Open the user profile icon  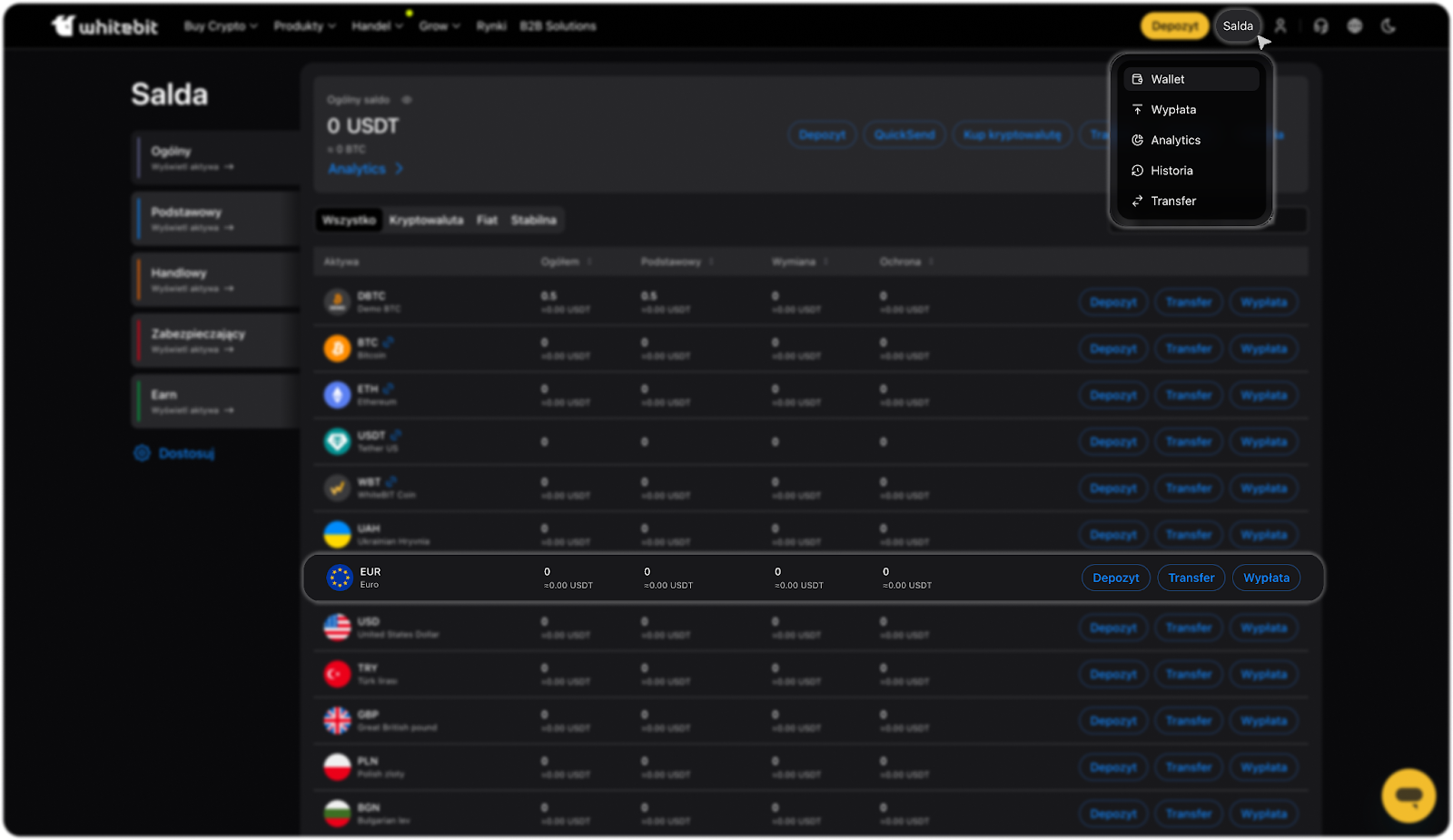[x=1280, y=26]
